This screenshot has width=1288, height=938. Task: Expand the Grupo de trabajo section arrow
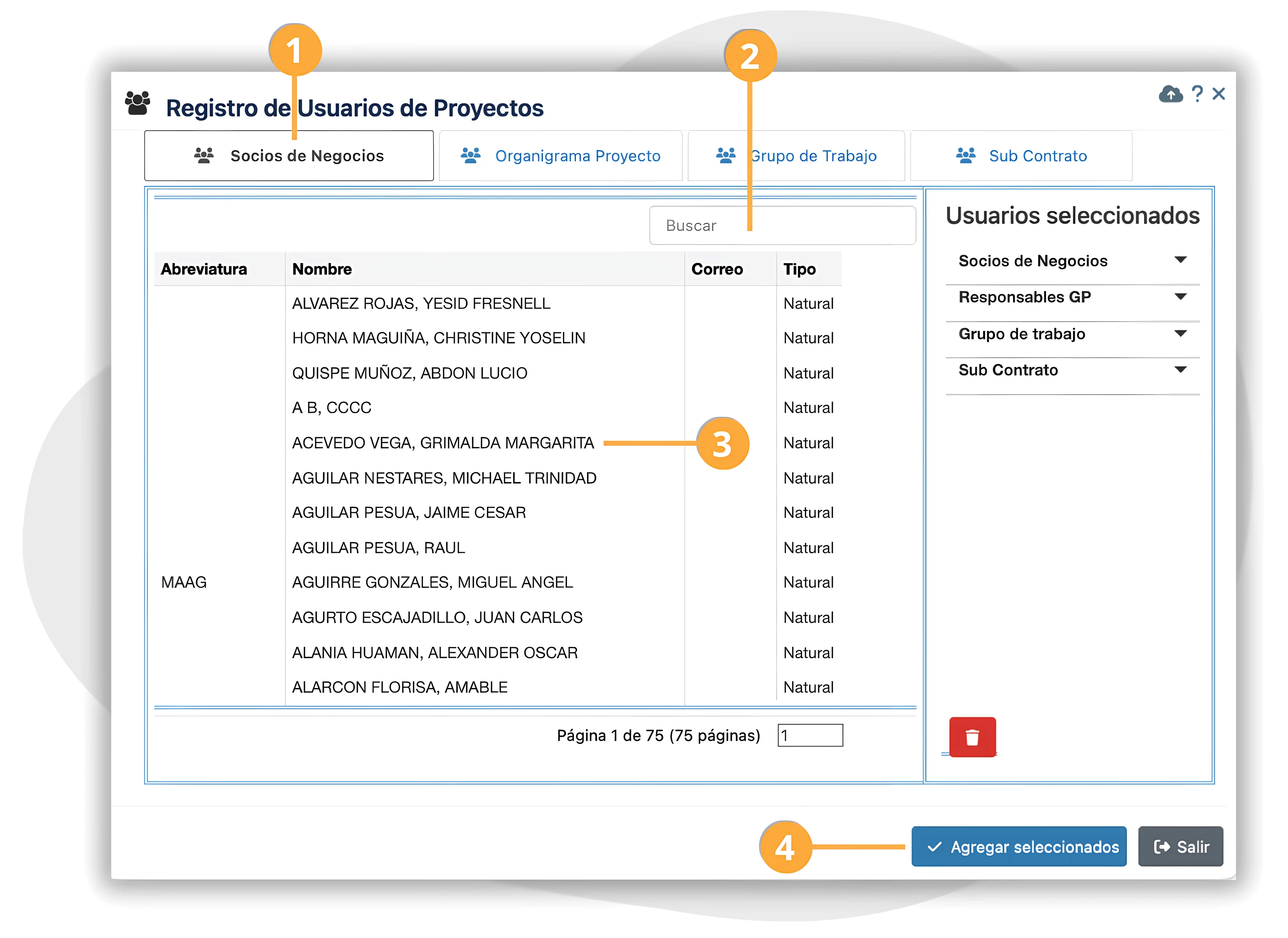[x=1180, y=334]
